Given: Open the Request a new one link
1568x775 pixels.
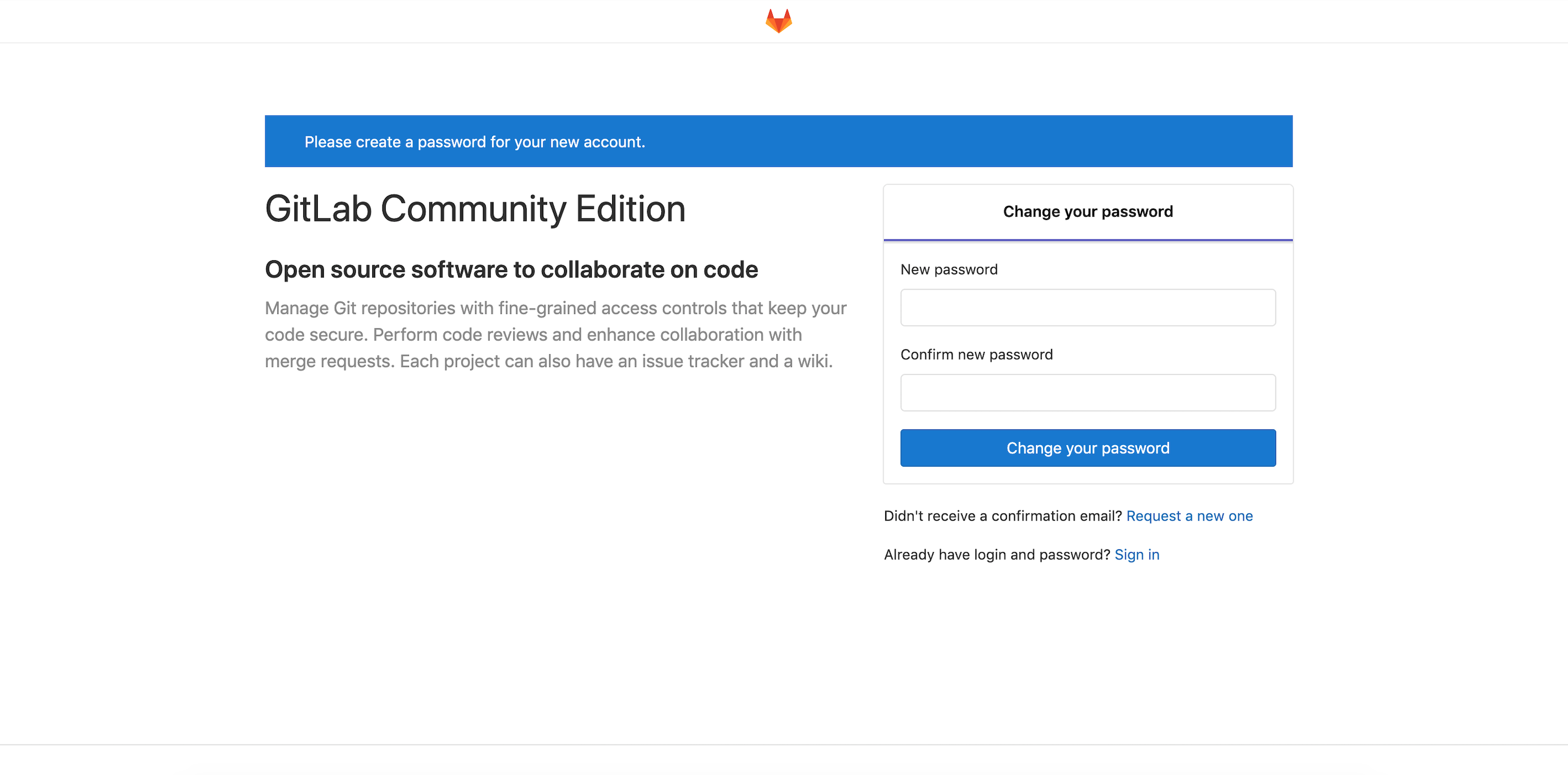Looking at the screenshot, I should tap(1189, 516).
